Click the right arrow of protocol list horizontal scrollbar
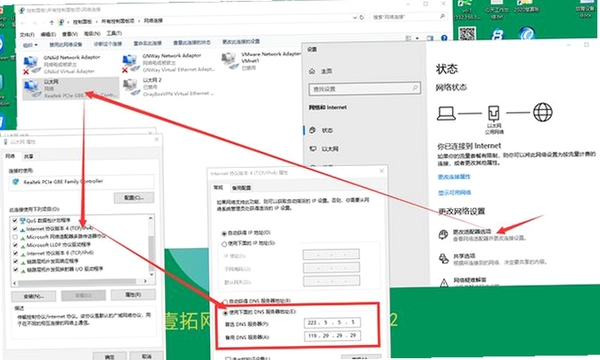Screen dimensions: 600x360 [145, 281]
